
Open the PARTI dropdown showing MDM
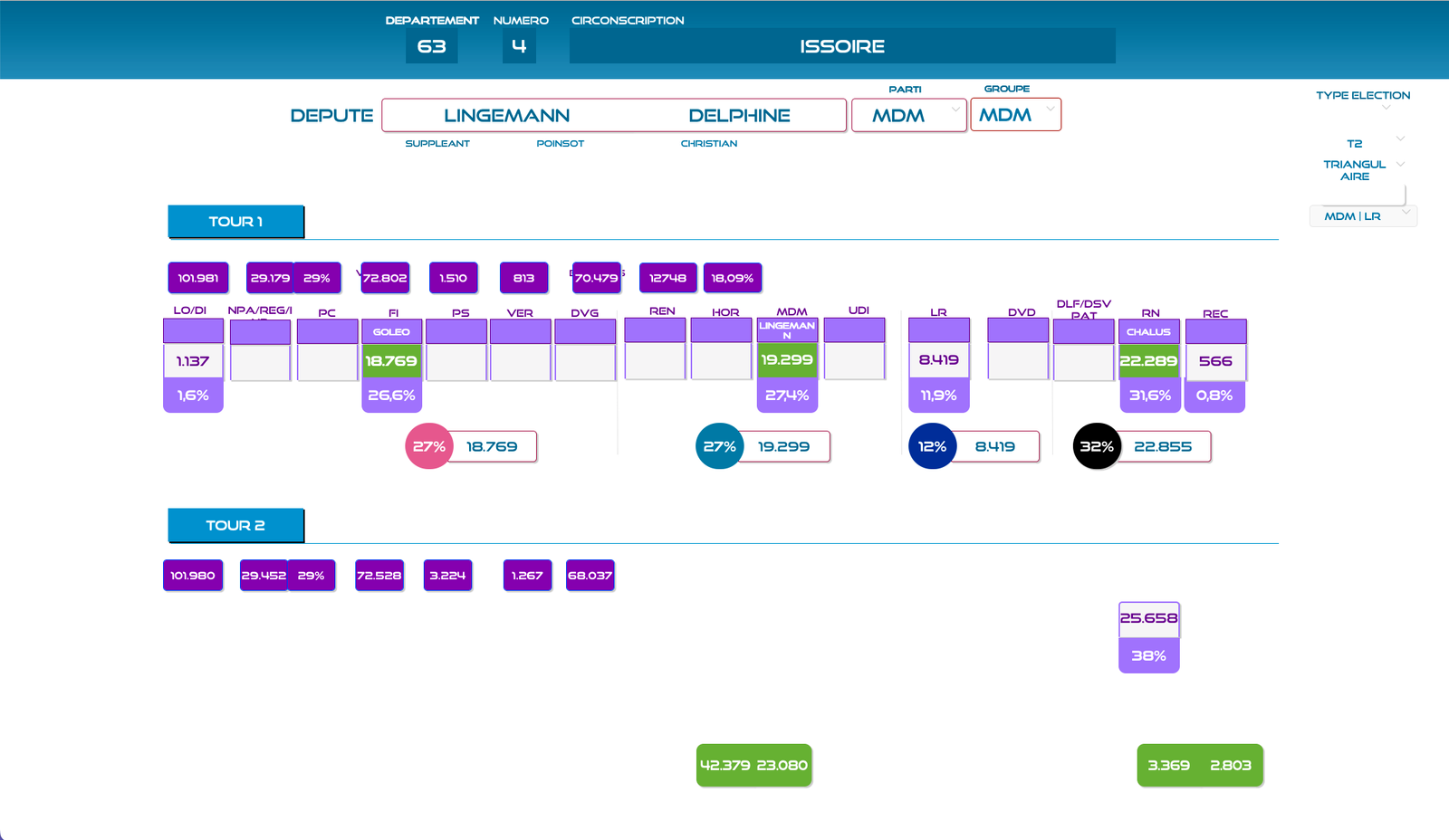(908, 116)
